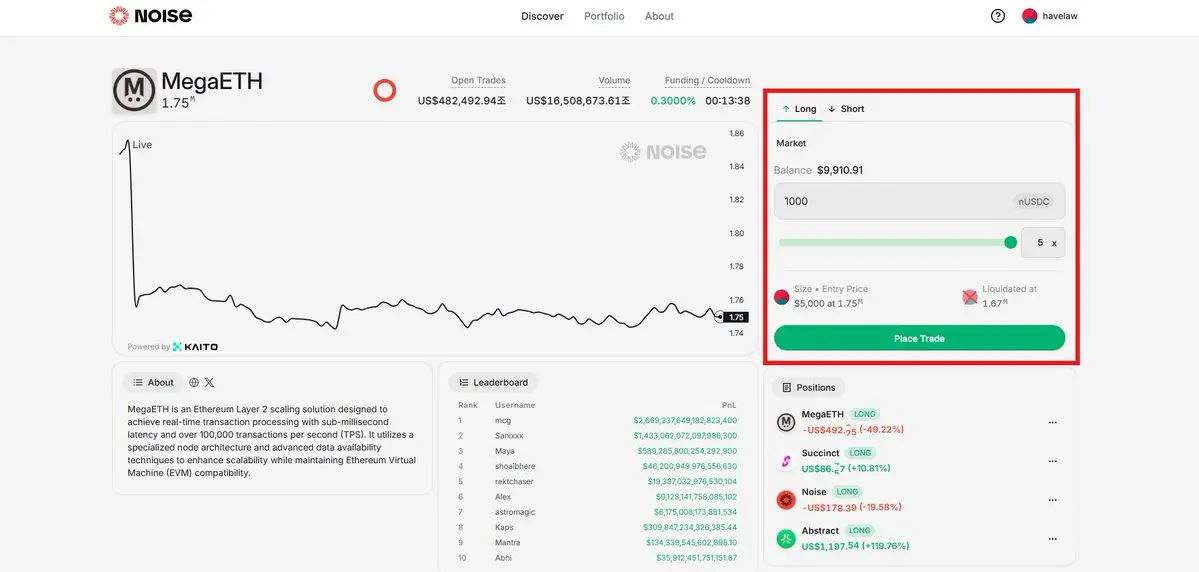1199x572 pixels.
Task: Click the LONG badge on Abstract position
Action: pyautogui.click(x=860, y=531)
